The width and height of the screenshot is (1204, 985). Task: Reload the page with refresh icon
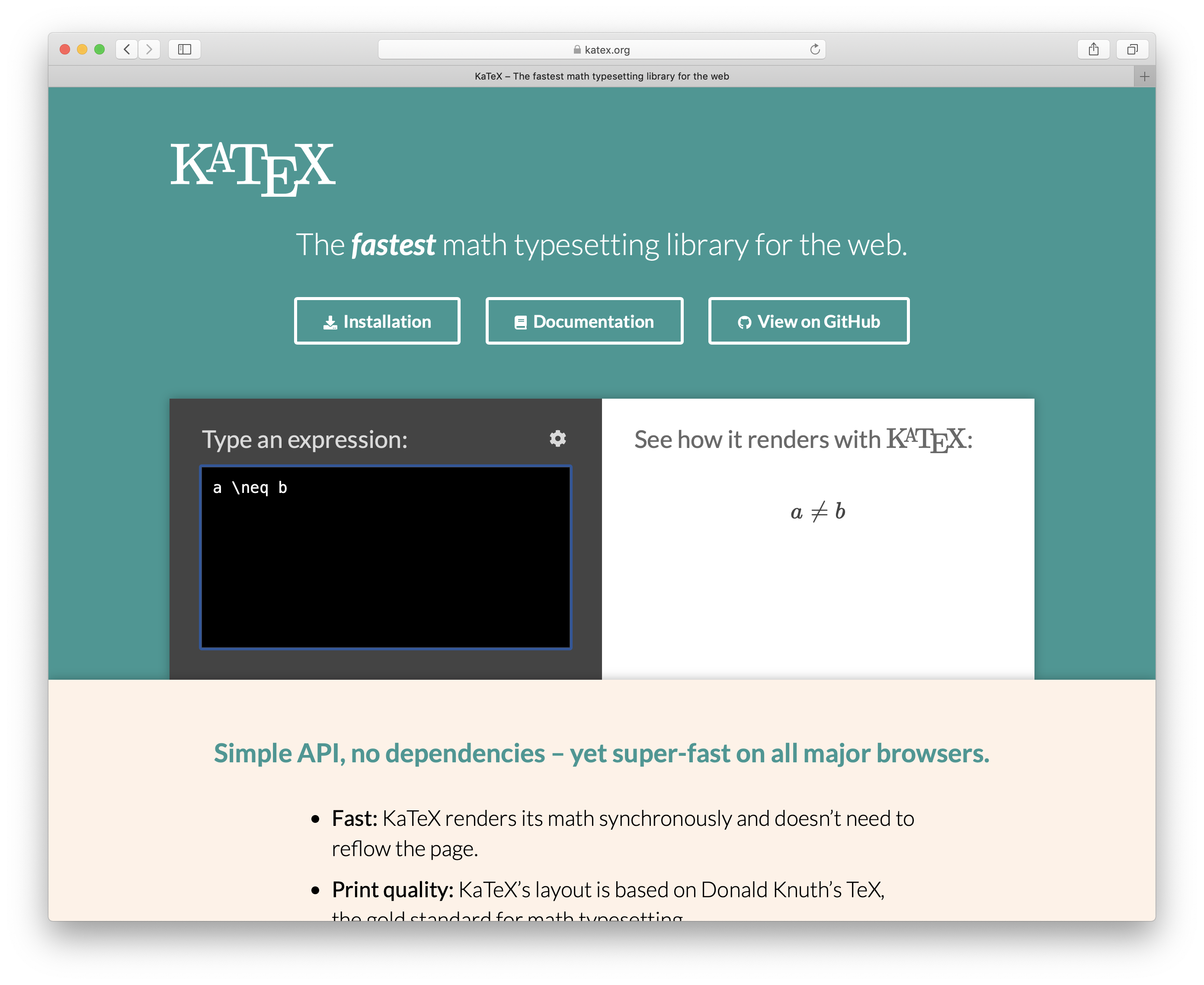(x=814, y=49)
